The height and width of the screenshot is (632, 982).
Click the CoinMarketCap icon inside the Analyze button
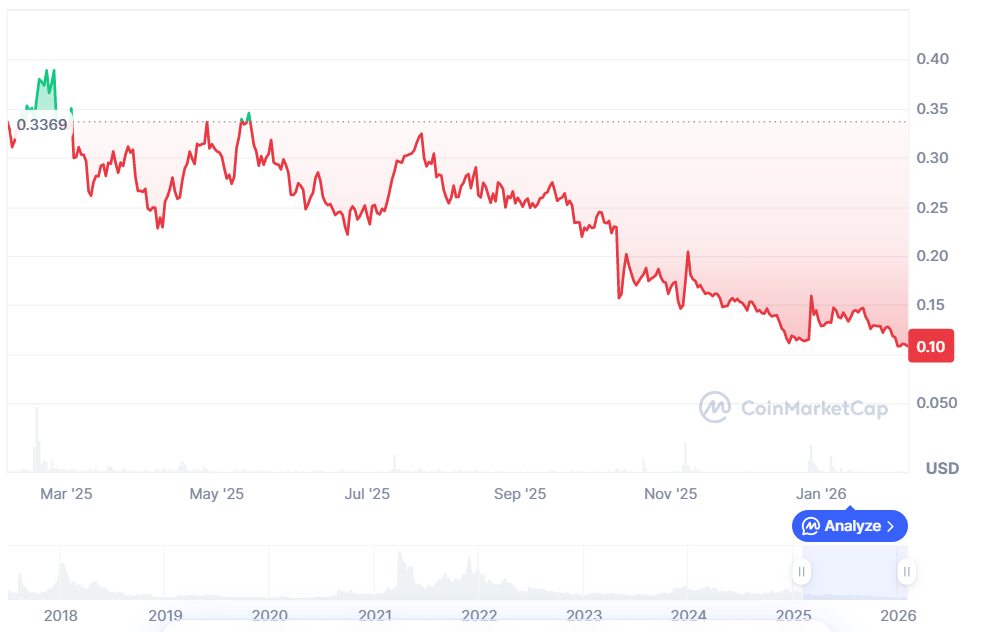click(x=811, y=526)
